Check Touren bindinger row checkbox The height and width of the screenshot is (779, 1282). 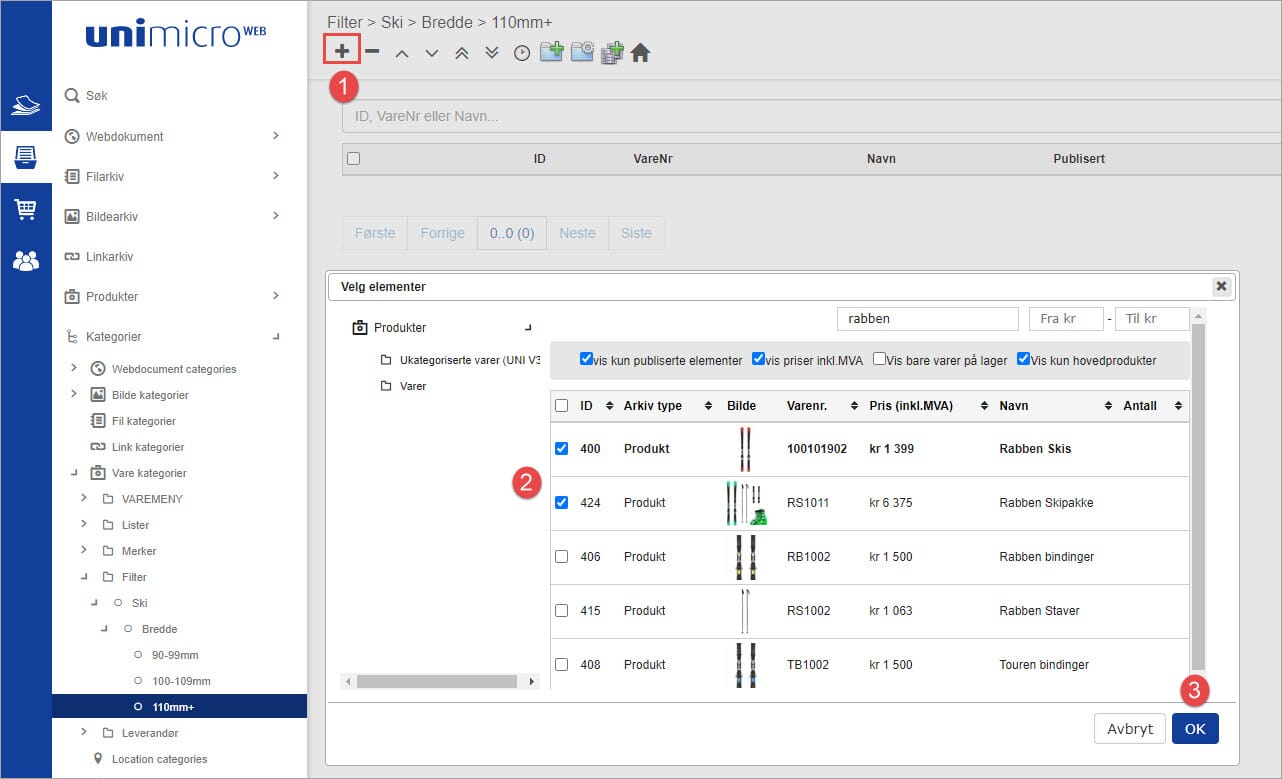(x=561, y=664)
